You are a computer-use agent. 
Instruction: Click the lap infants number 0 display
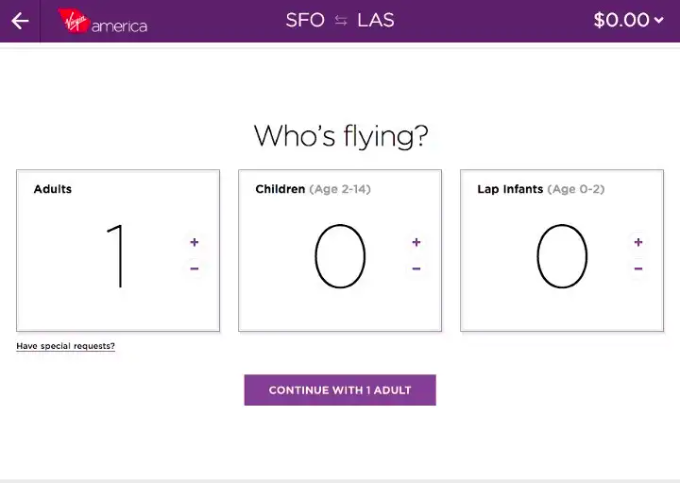pyautogui.click(x=561, y=255)
